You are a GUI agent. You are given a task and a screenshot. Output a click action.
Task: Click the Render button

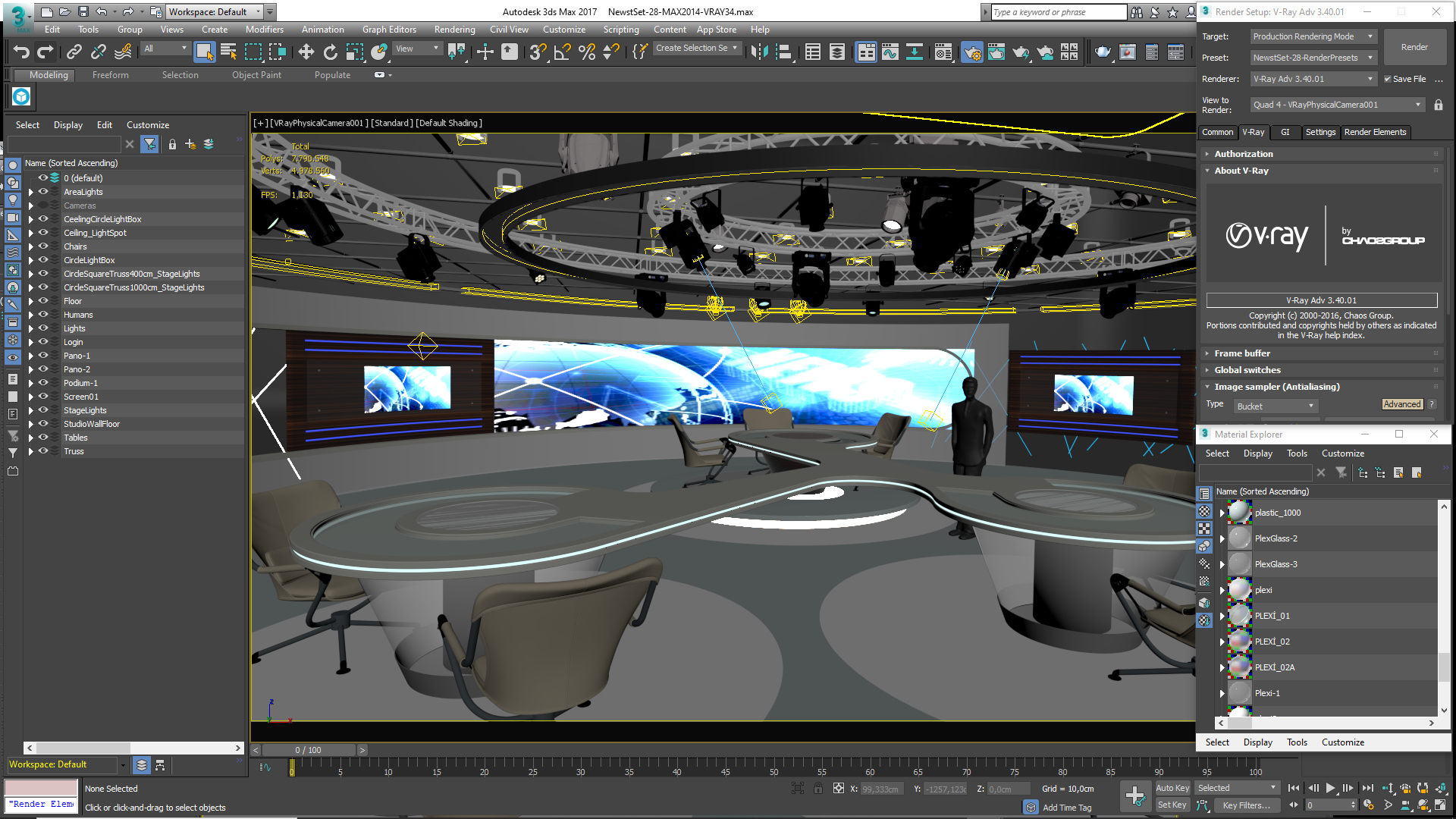click(1414, 47)
